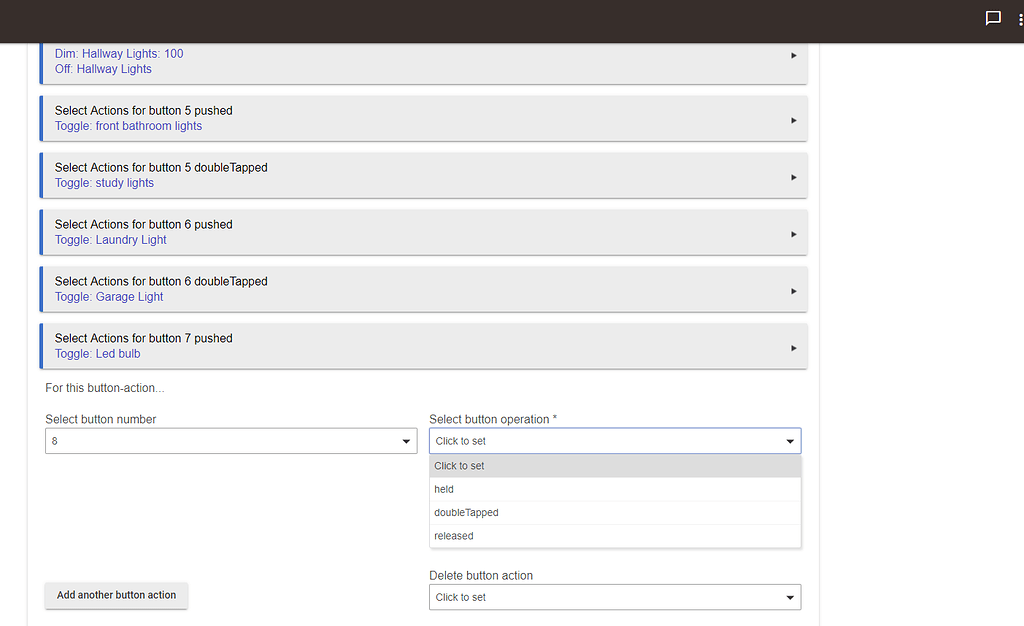Click 'Select Actions for button 6 pushed'

pyautogui.click(x=144, y=225)
